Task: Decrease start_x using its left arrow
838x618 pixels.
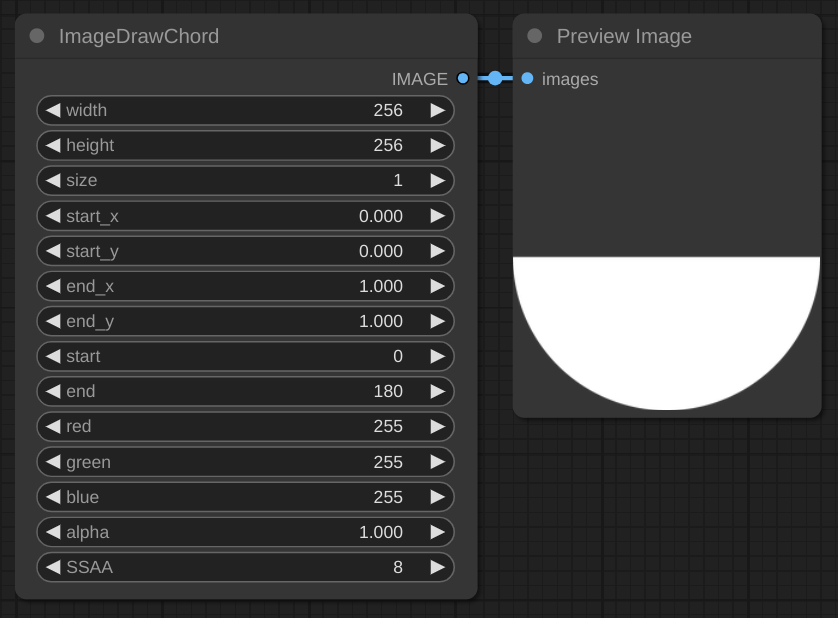Action: click(53, 216)
